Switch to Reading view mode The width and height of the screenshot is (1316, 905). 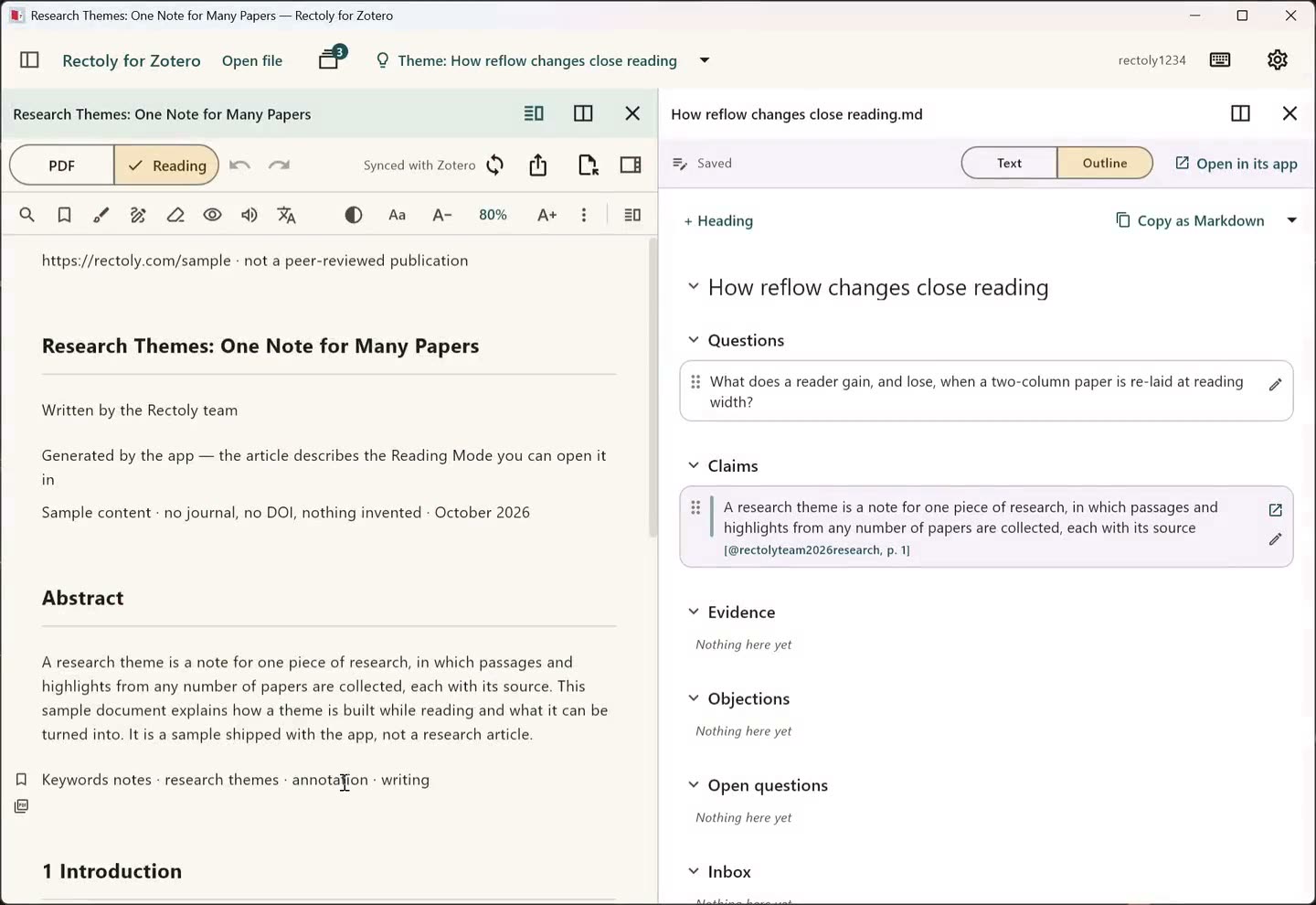[166, 165]
